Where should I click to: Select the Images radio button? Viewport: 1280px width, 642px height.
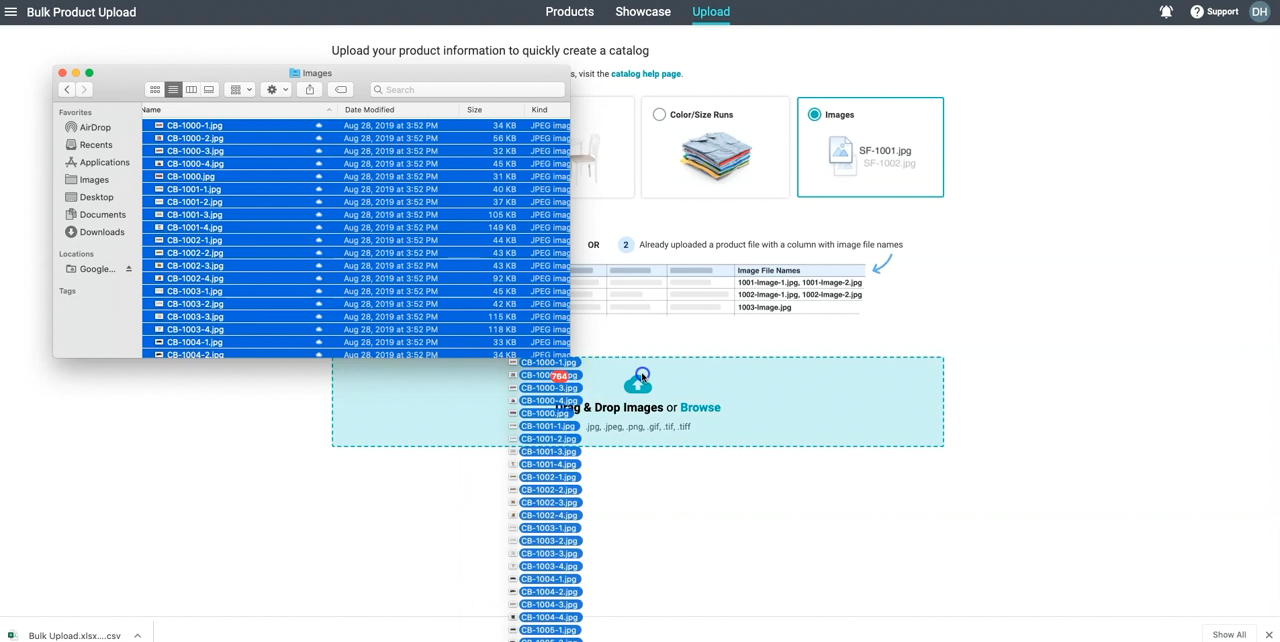click(814, 115)
